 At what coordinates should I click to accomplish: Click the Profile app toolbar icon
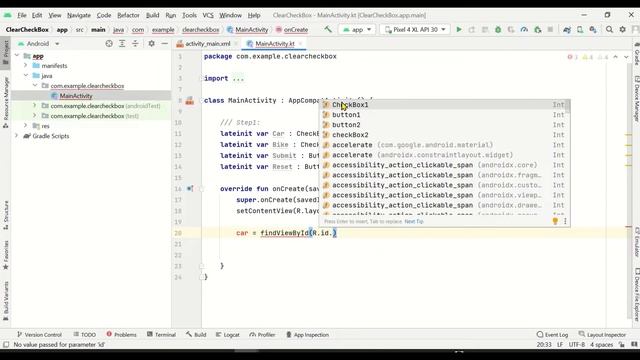pos(524,29)
